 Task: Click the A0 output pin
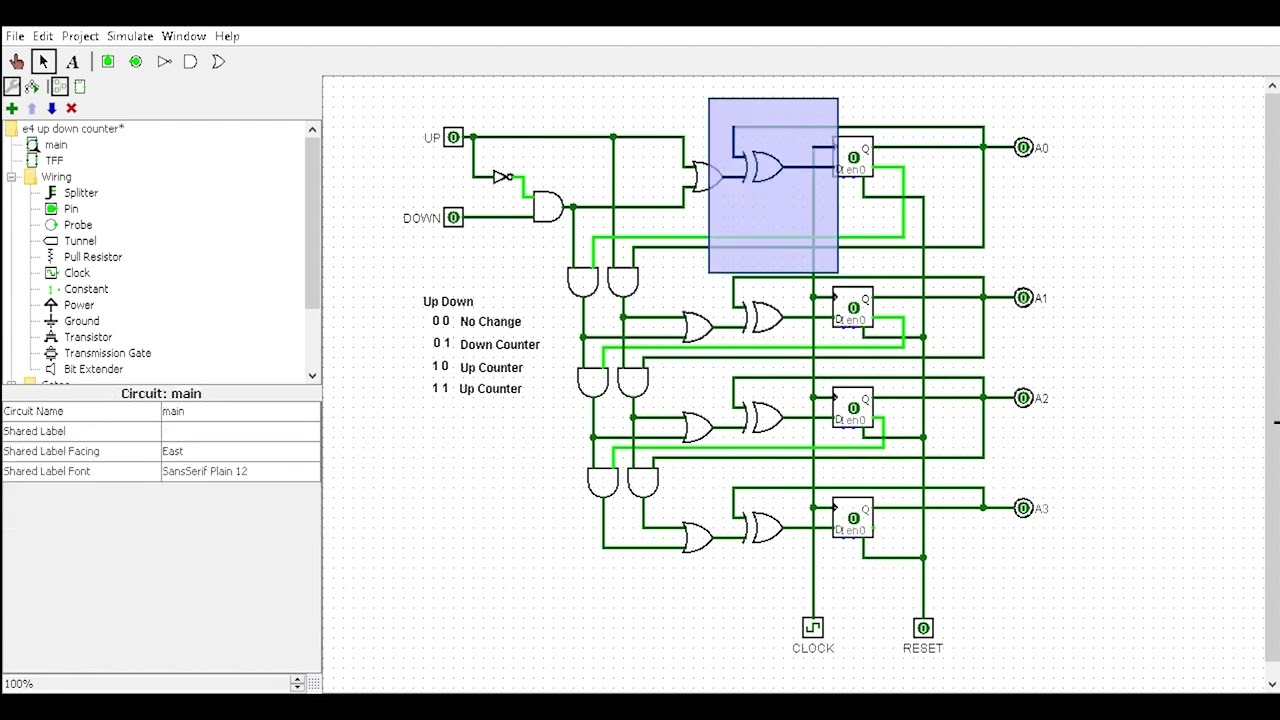click(x=1023, y=147)
